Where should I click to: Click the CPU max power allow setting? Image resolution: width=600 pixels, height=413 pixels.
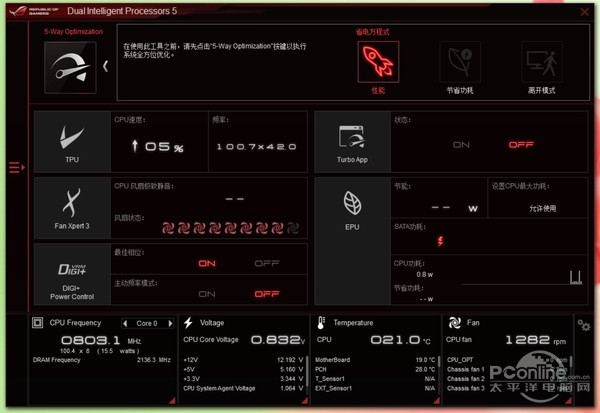[x=543, y=208]
